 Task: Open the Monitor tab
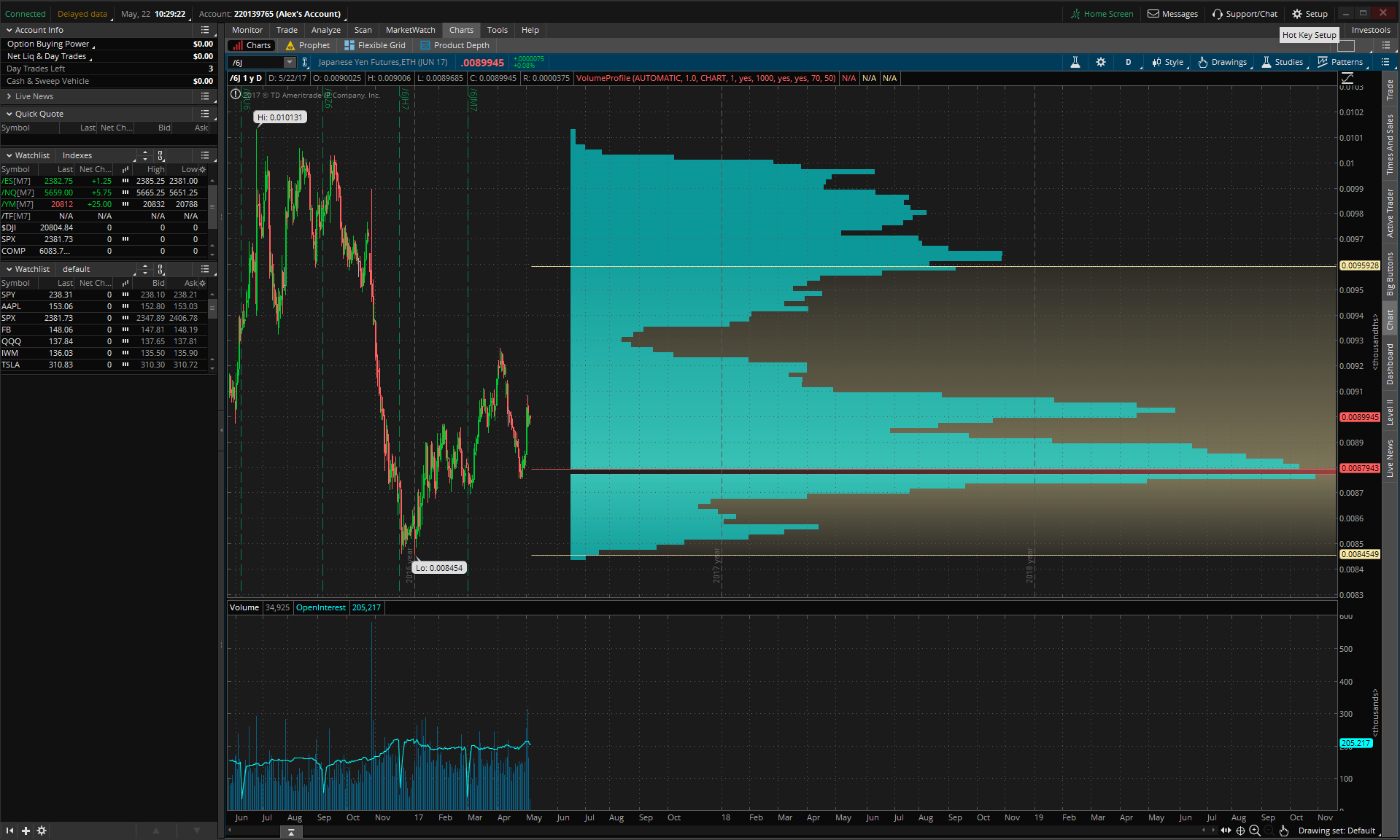click(247, 30)
